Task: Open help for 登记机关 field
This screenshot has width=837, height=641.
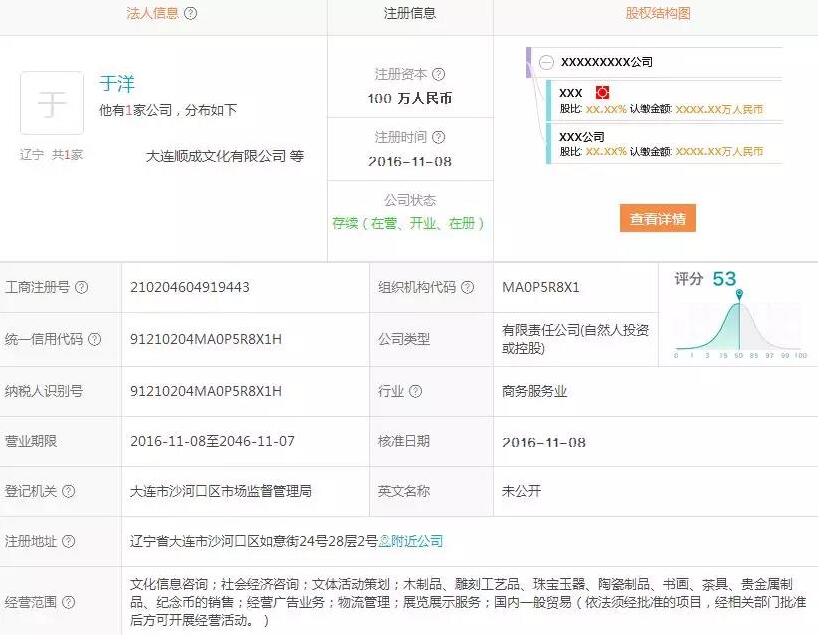Action: click(68, 492)
